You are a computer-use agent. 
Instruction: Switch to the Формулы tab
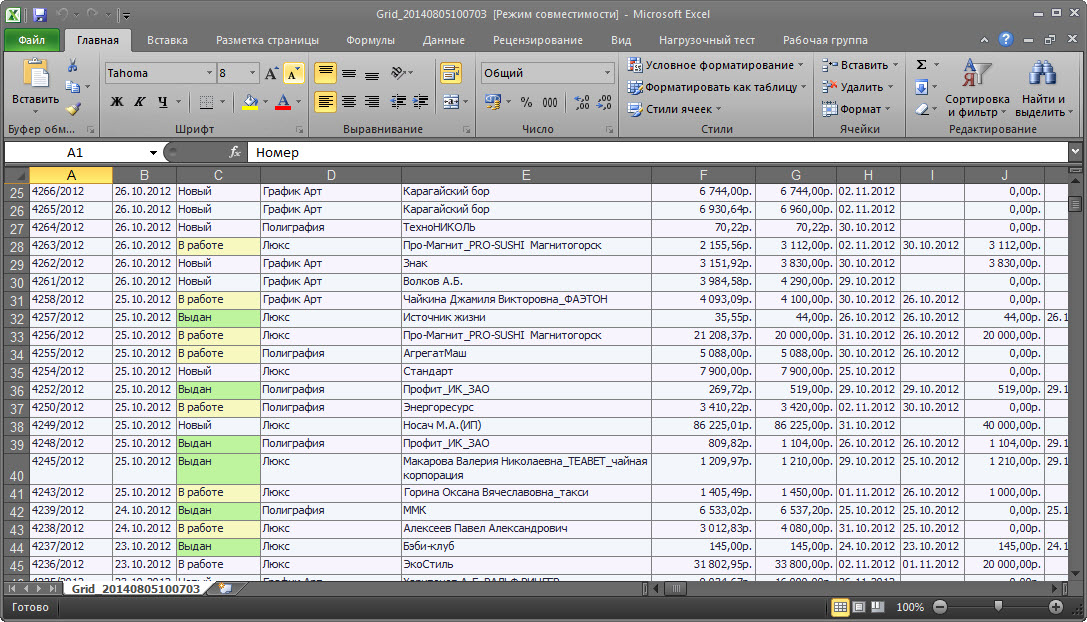coord(370,40)
